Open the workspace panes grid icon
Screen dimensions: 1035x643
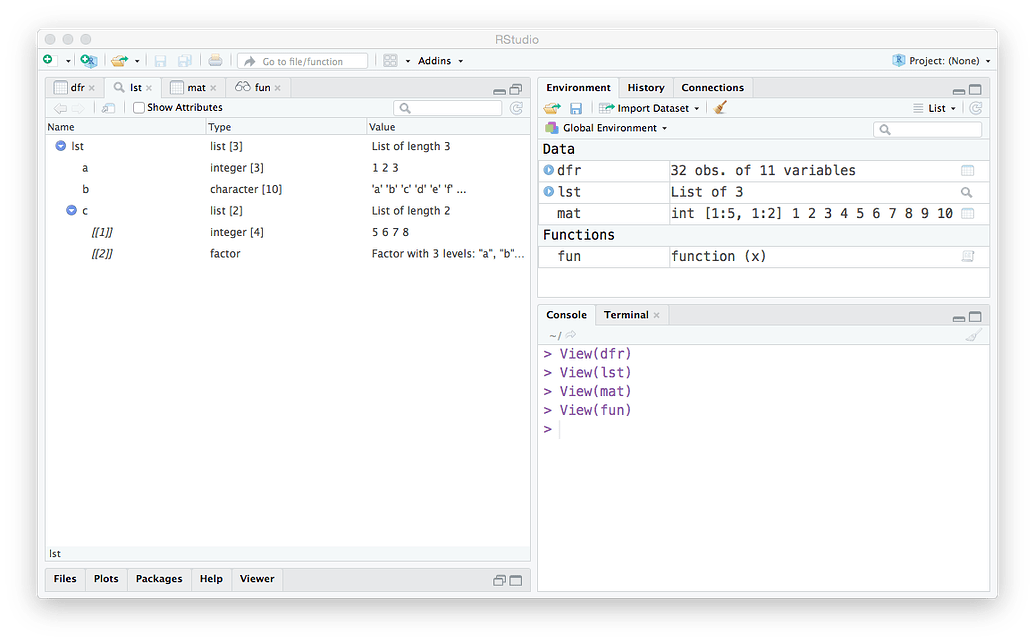pyautogui.click(x=390, y=61)
